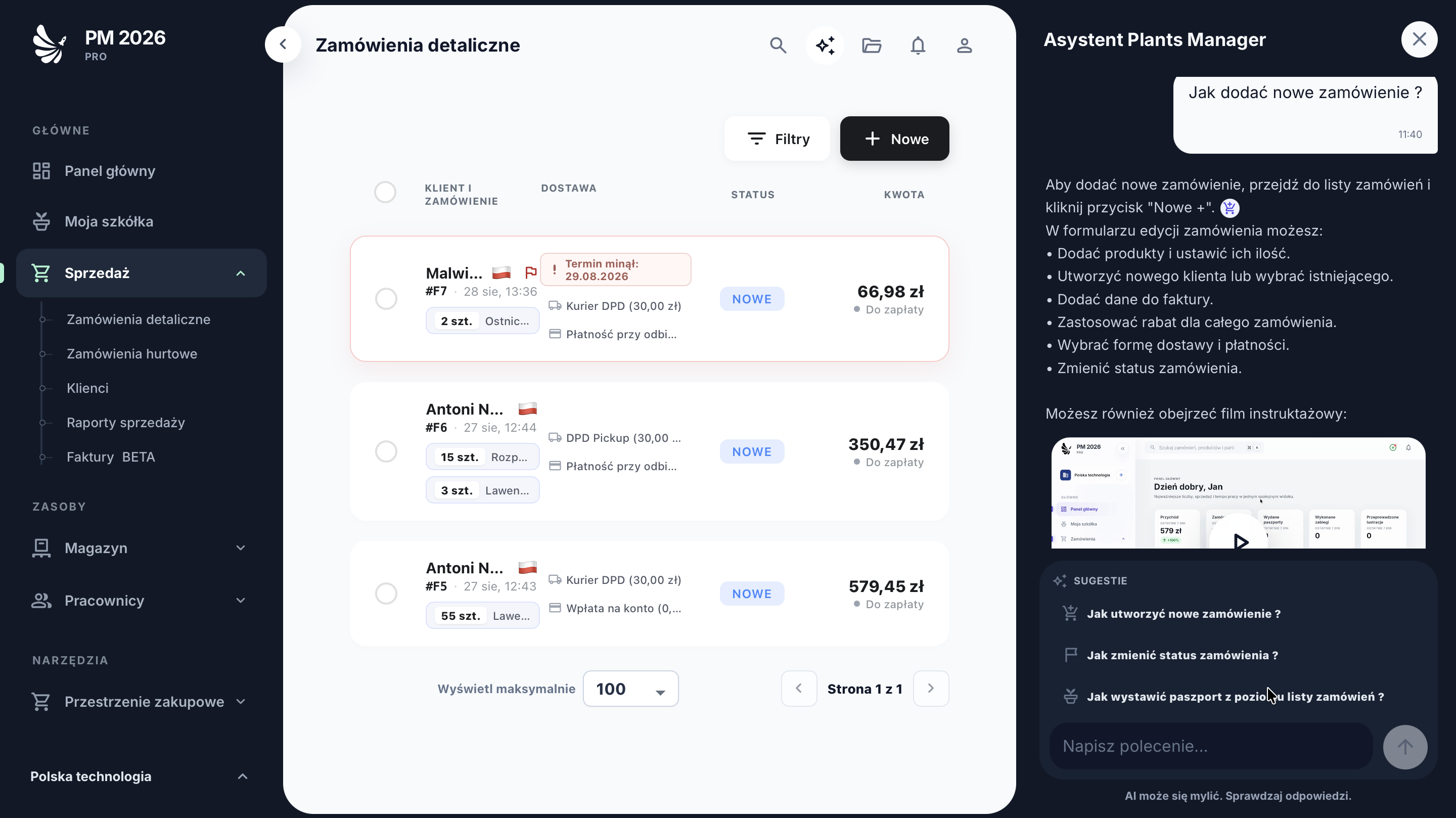Image resolution: width=1456 pixels, height=818 pixels.
Task: Open notifications bell icon
Action: click(x=918, y=45)
